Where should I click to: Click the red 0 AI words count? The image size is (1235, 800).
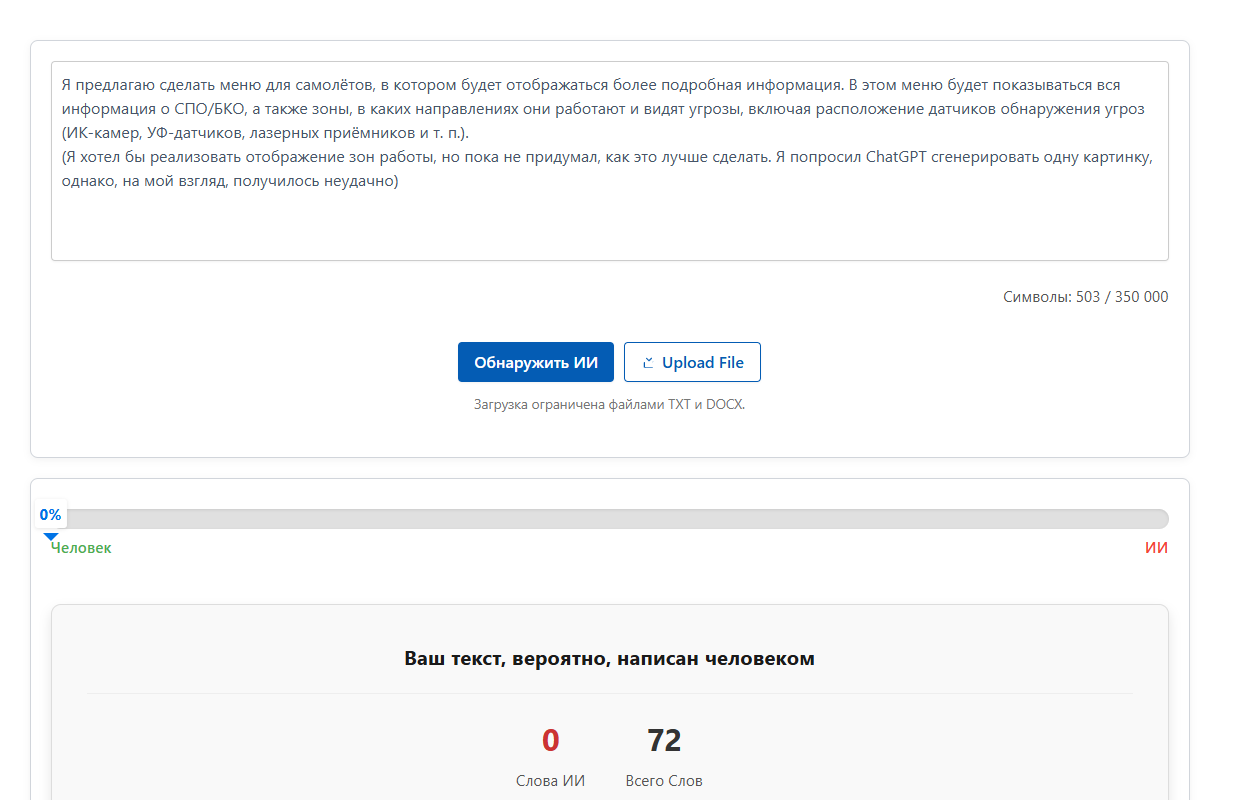point(550,741)
